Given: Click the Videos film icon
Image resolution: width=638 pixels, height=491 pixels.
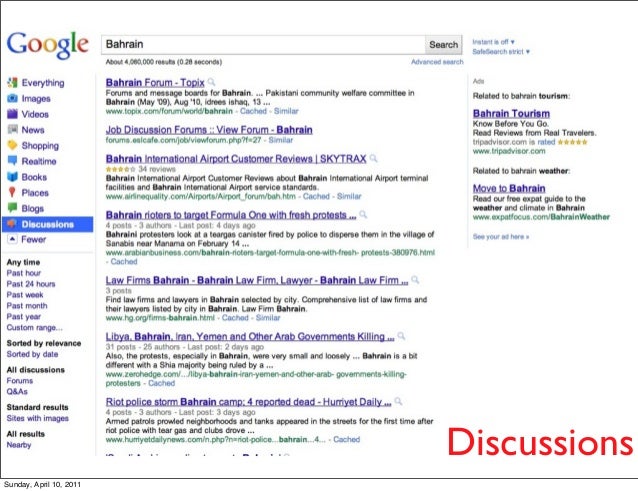Looking at the screenshot, I should [12, 114].
